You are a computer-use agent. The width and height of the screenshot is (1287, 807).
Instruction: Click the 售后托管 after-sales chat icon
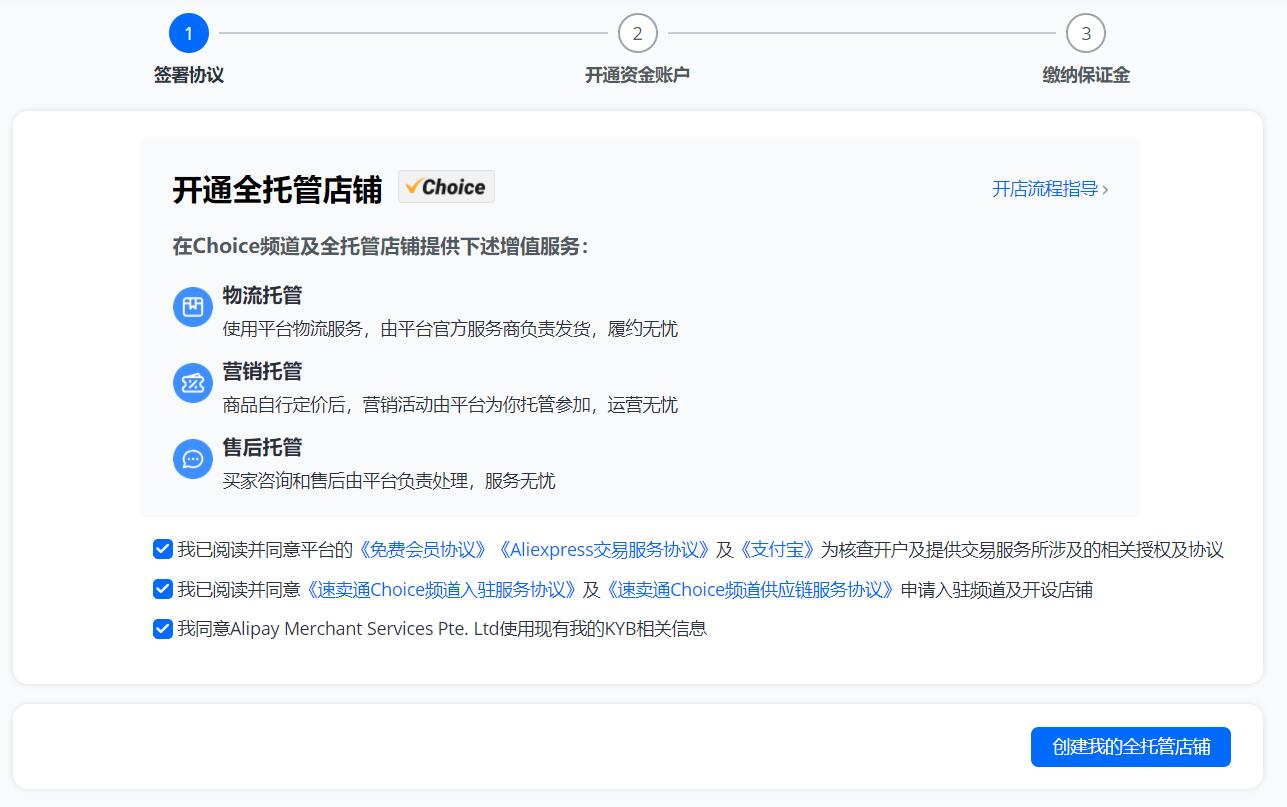(192, 459)
